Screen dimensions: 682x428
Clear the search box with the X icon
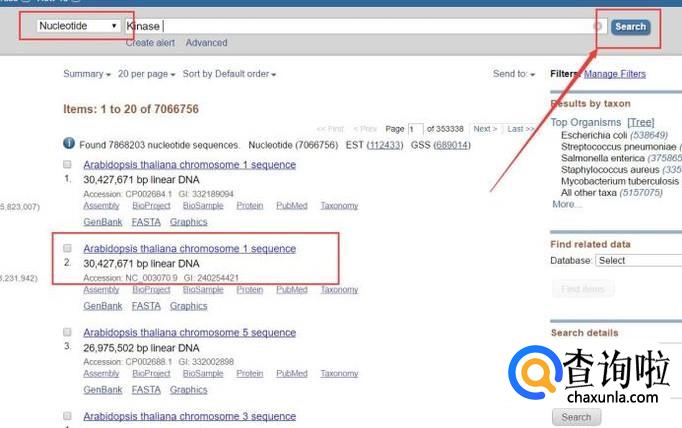(598, 27)
